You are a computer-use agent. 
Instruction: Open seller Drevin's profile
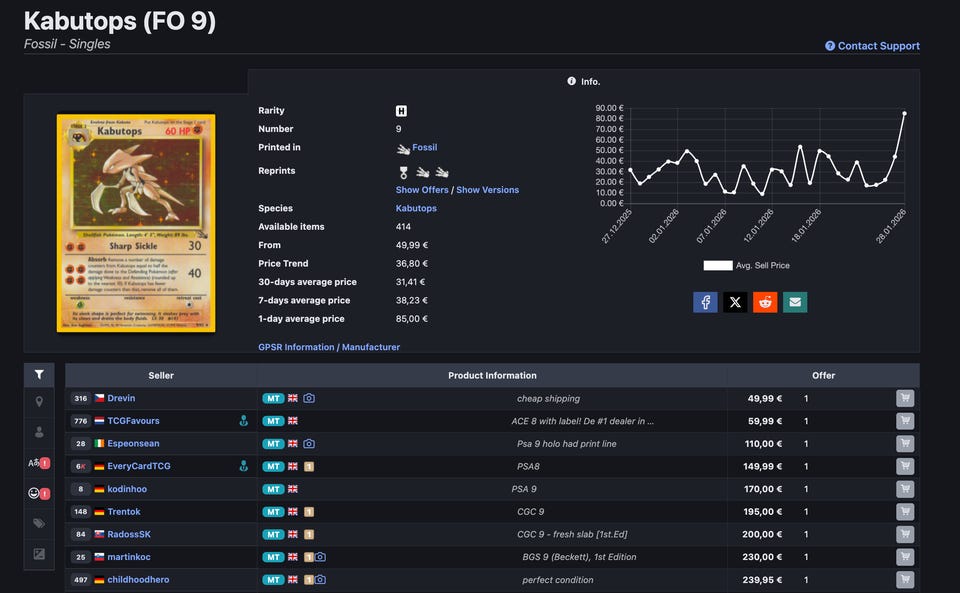point(121,398)
